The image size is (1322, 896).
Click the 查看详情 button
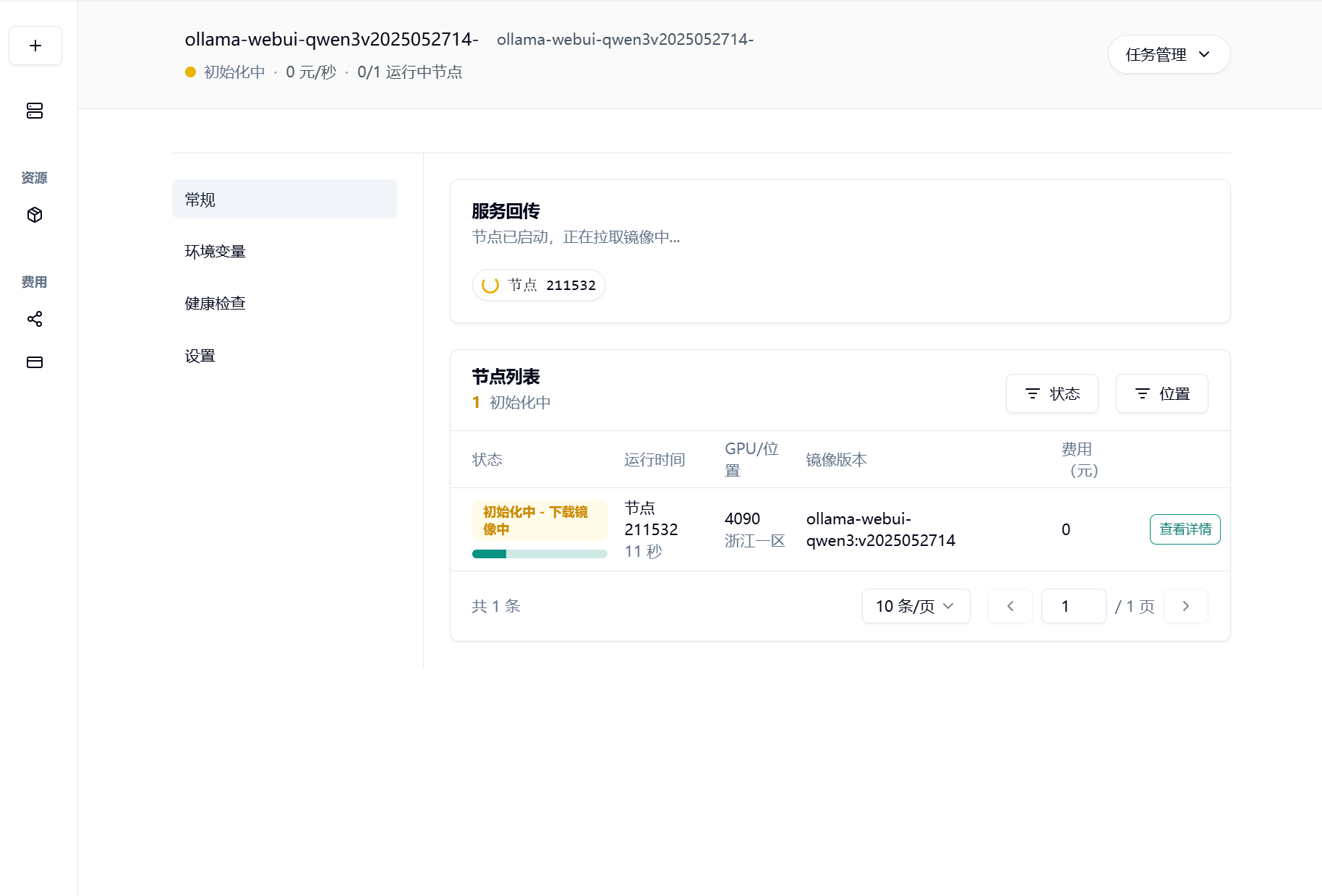point(1185,529)
